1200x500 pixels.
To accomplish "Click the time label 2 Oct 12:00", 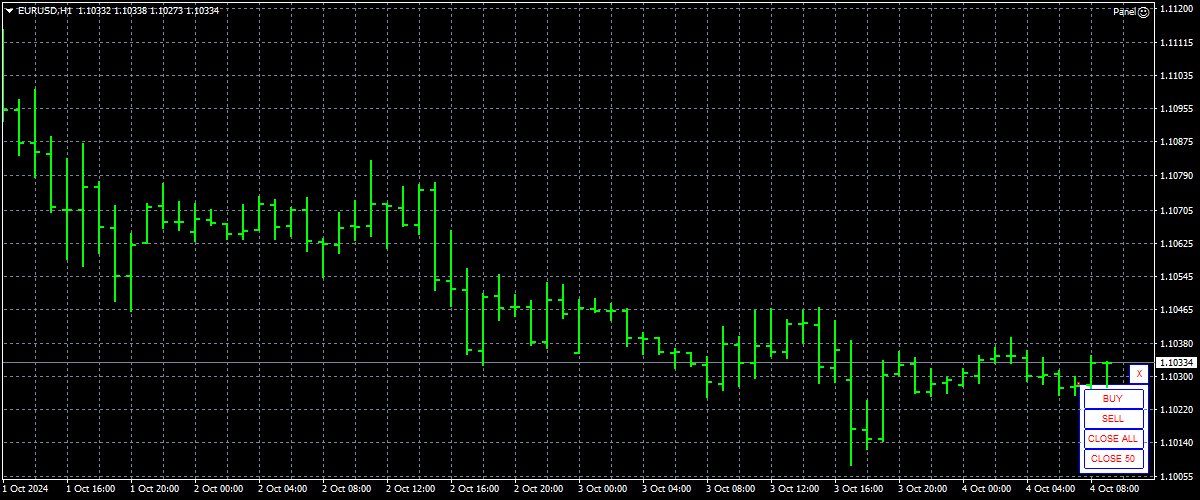I will pos(410,489).
